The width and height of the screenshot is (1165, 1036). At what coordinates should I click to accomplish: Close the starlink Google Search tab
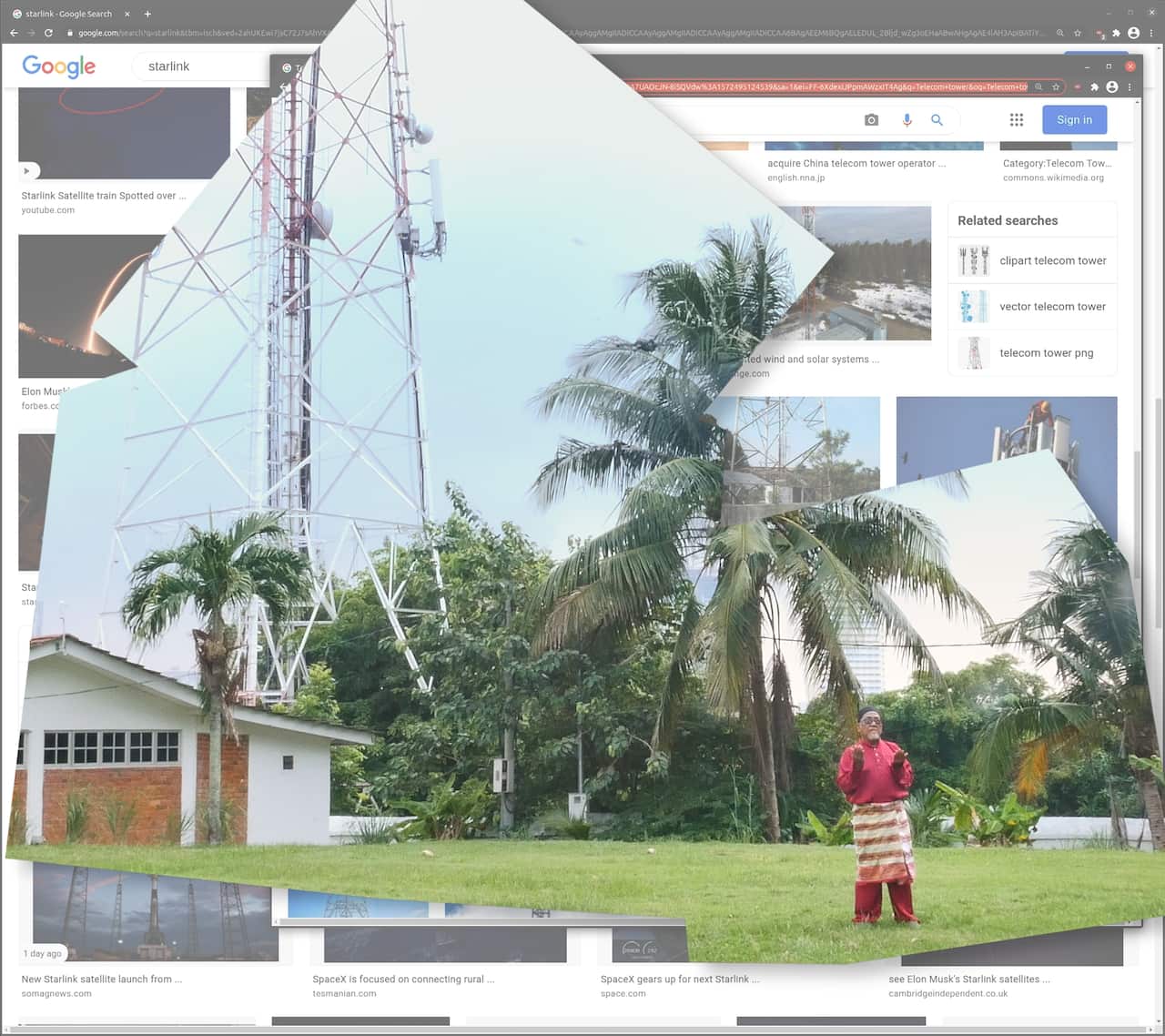coord(127,14)
